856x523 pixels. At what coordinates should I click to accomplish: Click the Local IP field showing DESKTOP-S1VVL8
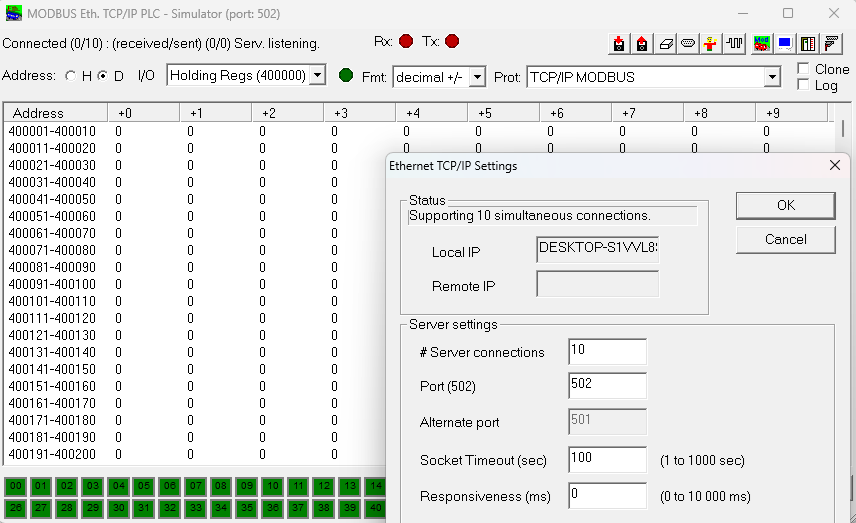(597, 249)
